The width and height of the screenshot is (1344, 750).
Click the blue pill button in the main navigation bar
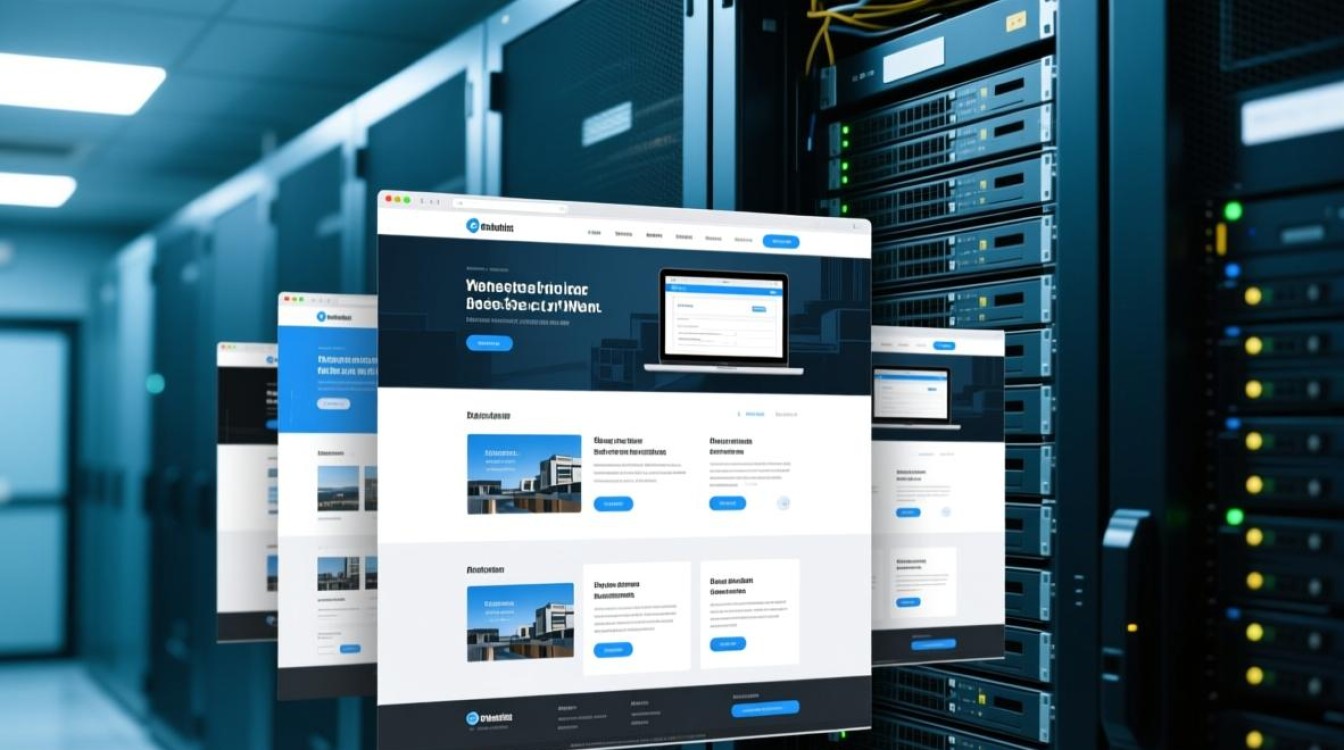tap(780, 241)
